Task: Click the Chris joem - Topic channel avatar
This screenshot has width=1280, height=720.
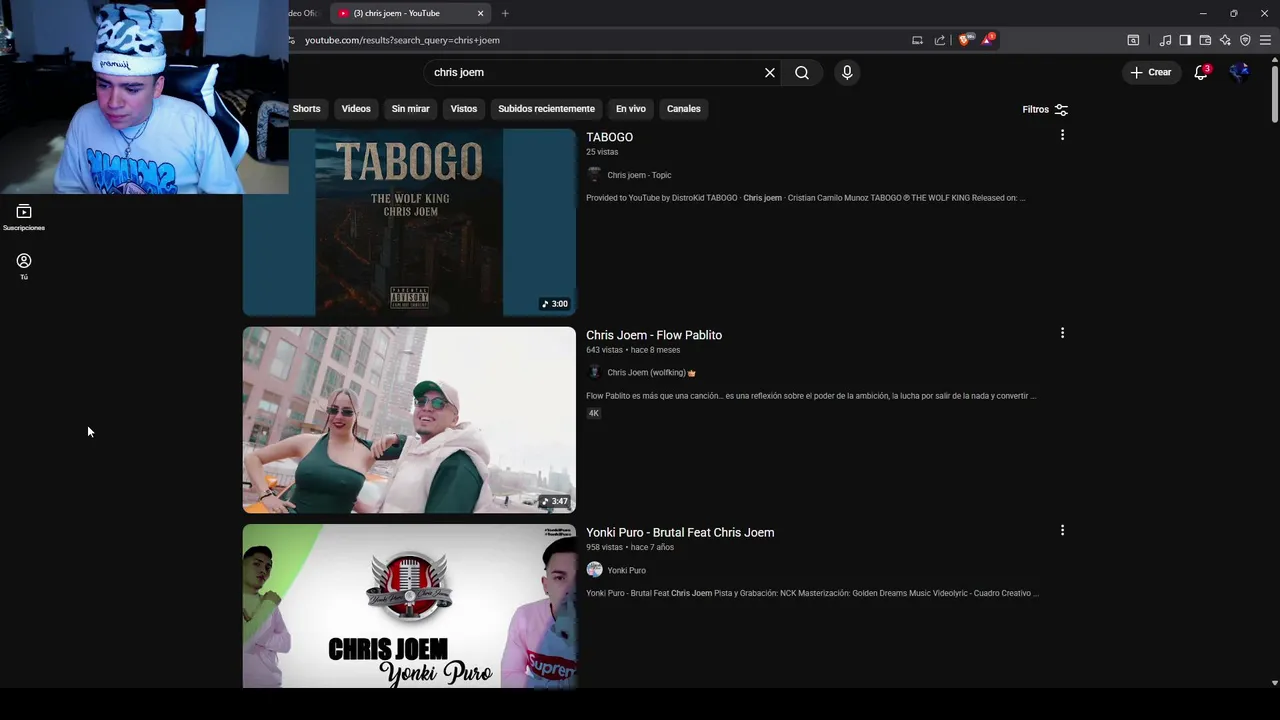Action: click(x=594, y=175)
